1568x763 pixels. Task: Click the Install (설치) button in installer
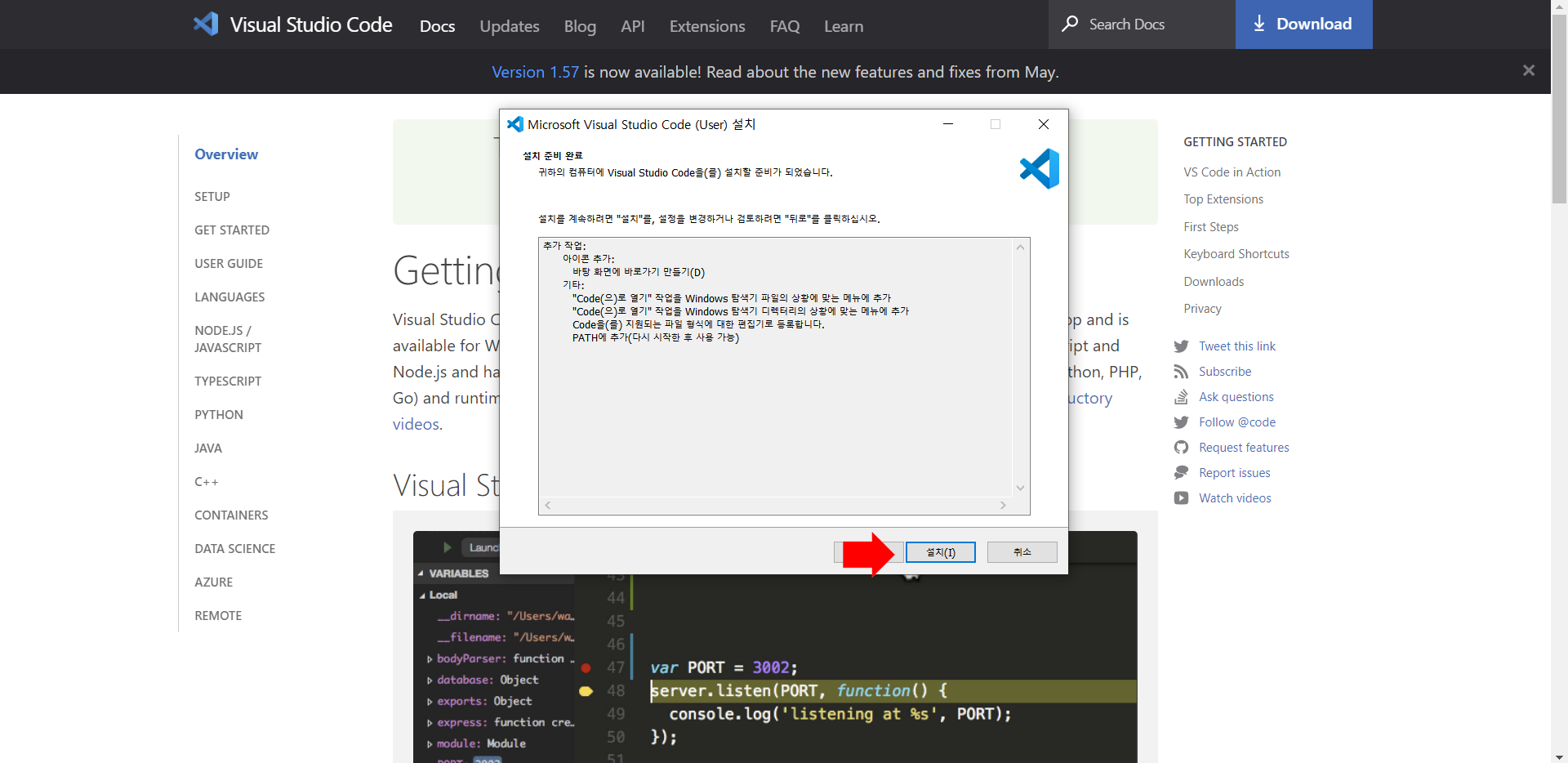click(x=941, y=552)
